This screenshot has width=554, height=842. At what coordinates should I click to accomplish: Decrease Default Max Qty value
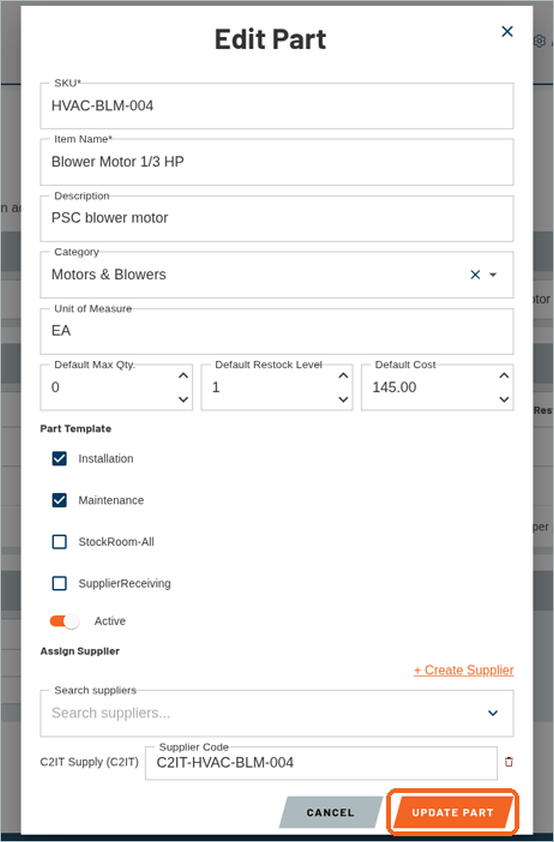[183, 400]
